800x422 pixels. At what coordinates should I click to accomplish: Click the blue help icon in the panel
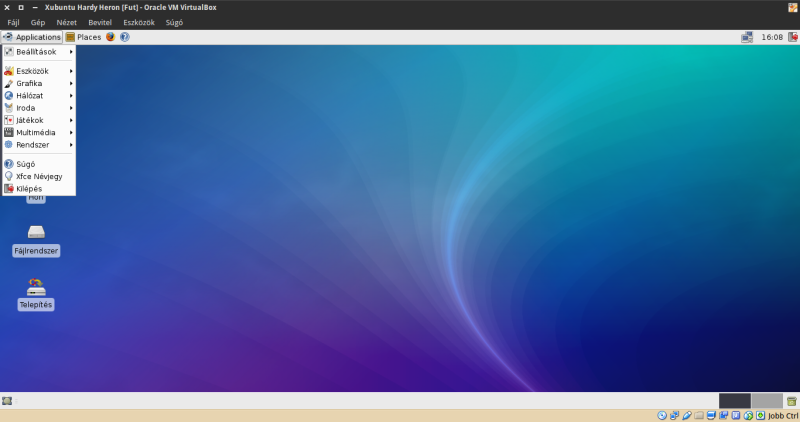click(124, 37)
